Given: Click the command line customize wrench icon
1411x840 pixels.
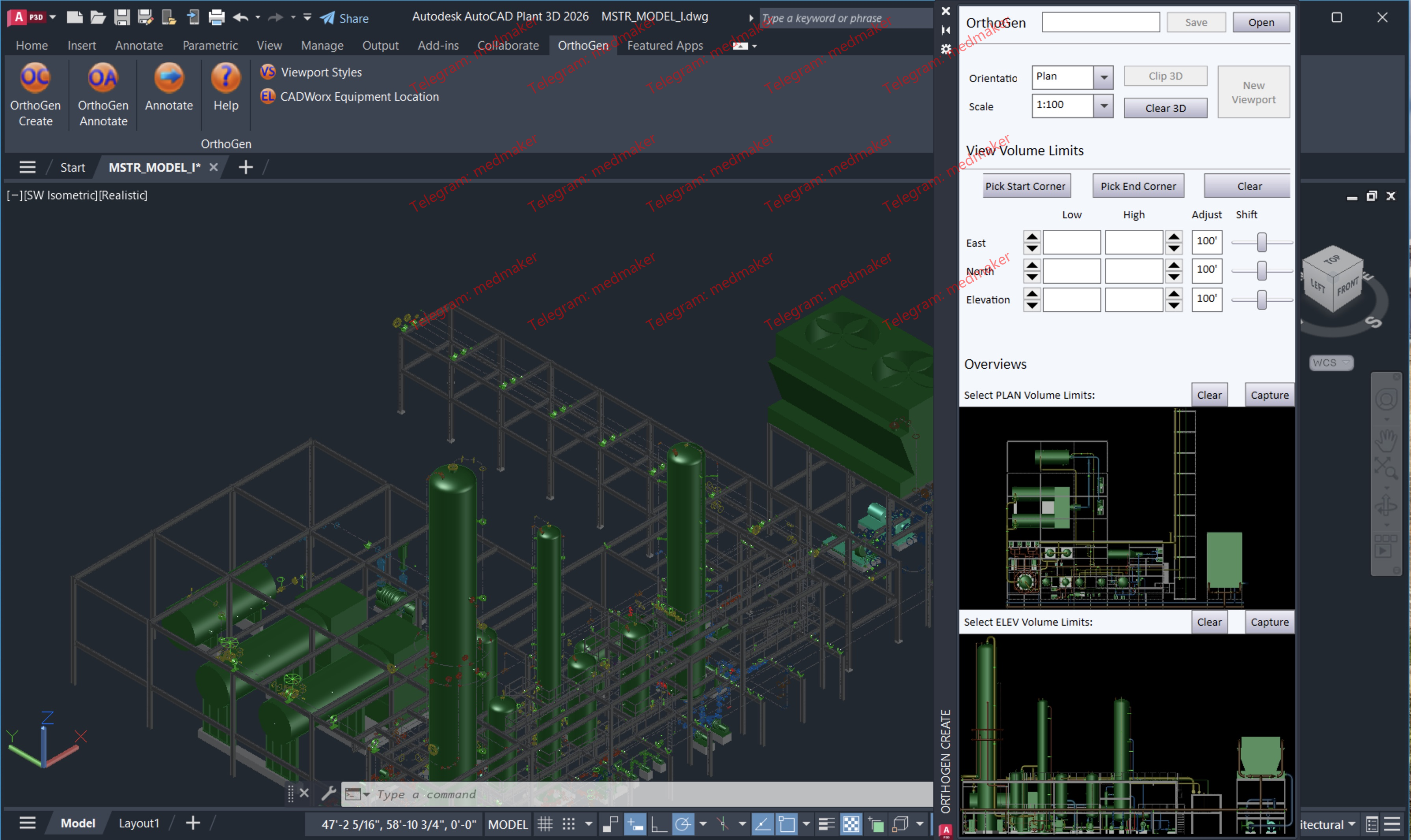Looking at the screenshot, I should pos(328,794).
